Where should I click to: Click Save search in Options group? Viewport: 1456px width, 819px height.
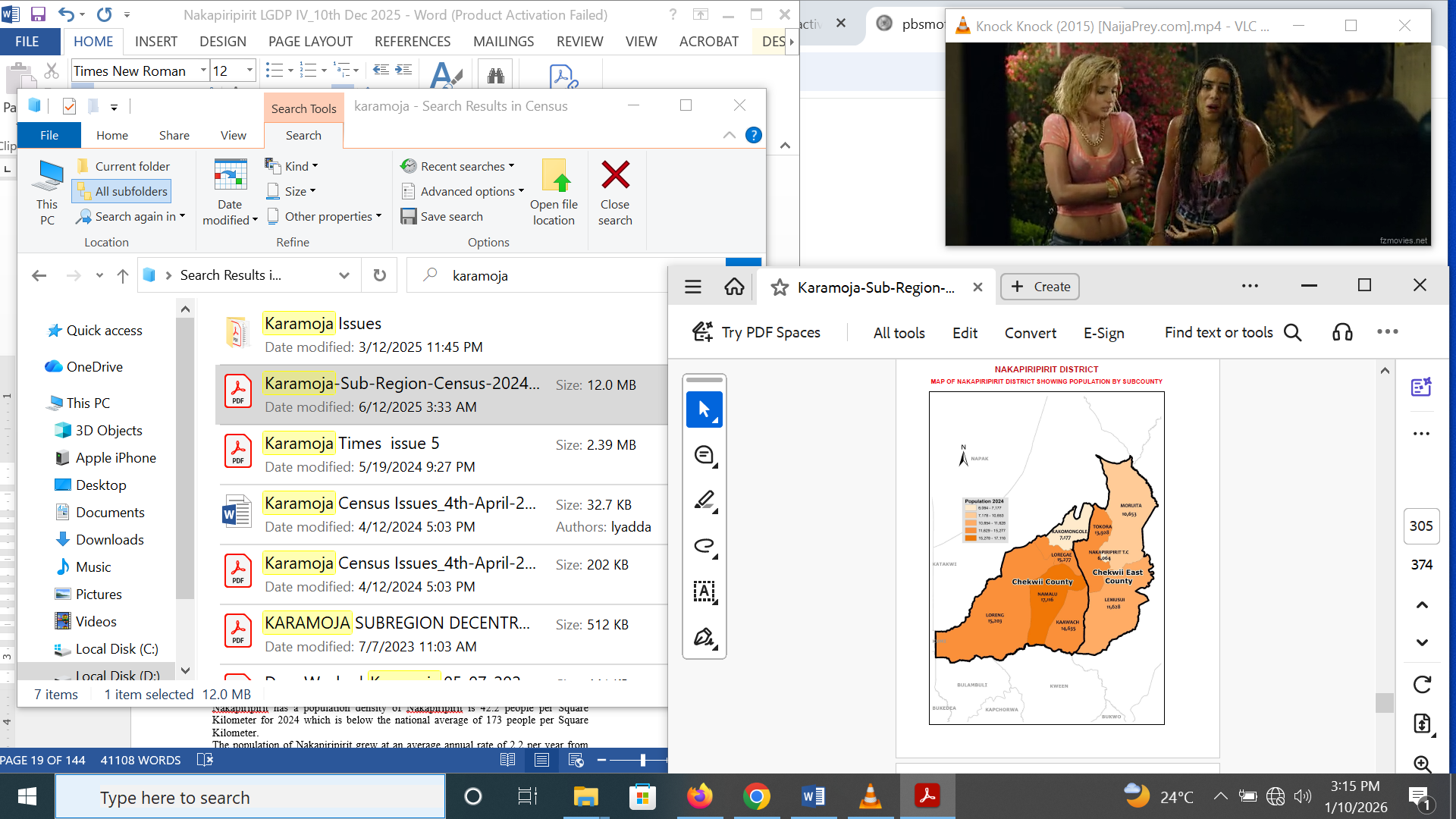point(442,216)
